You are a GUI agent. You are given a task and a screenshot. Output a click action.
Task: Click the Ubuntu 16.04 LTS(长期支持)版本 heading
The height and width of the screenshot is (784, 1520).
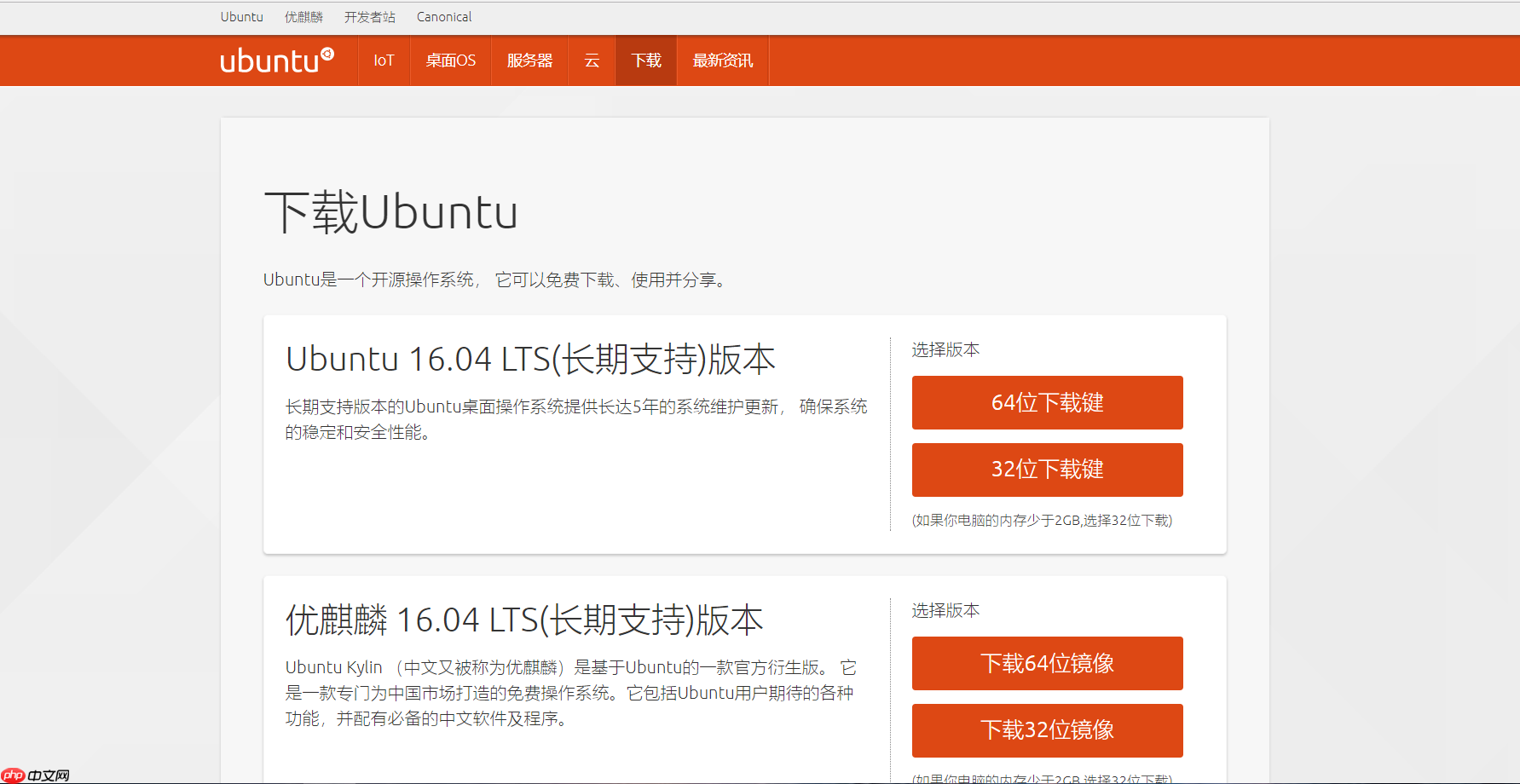pyautogui.click(x=530, y=360)
